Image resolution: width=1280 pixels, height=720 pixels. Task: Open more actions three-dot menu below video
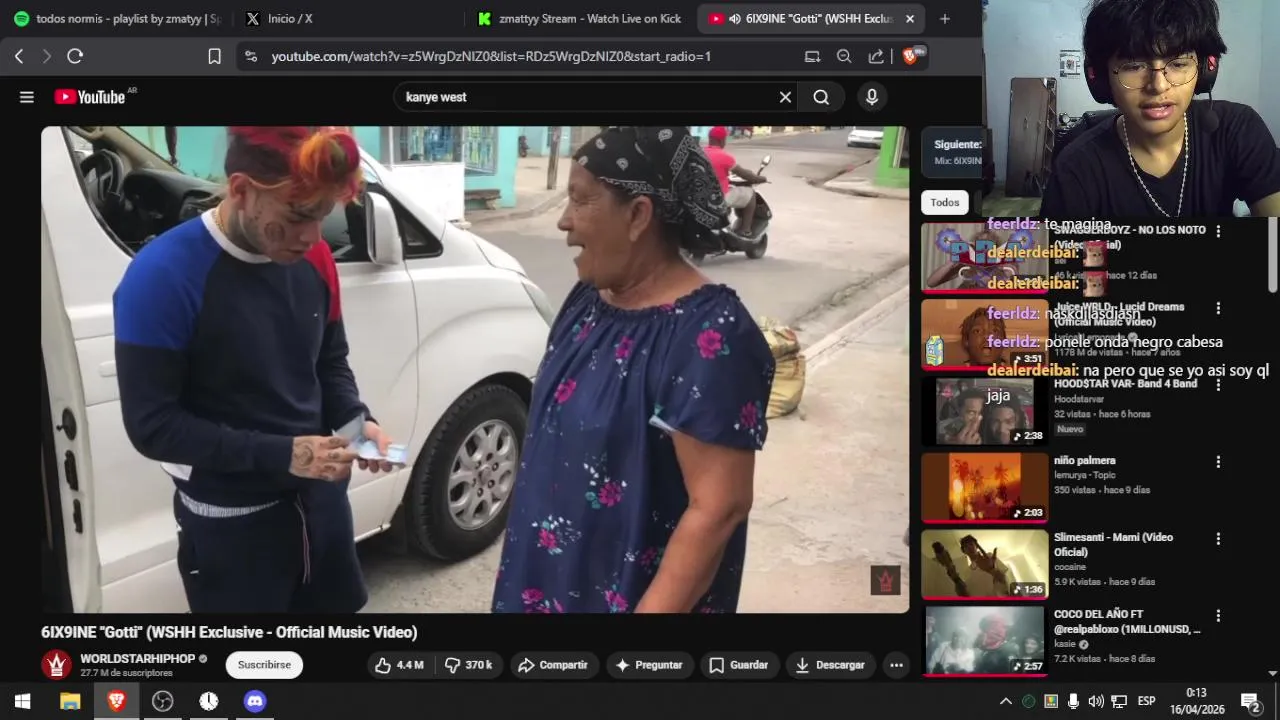pos(896,665)
